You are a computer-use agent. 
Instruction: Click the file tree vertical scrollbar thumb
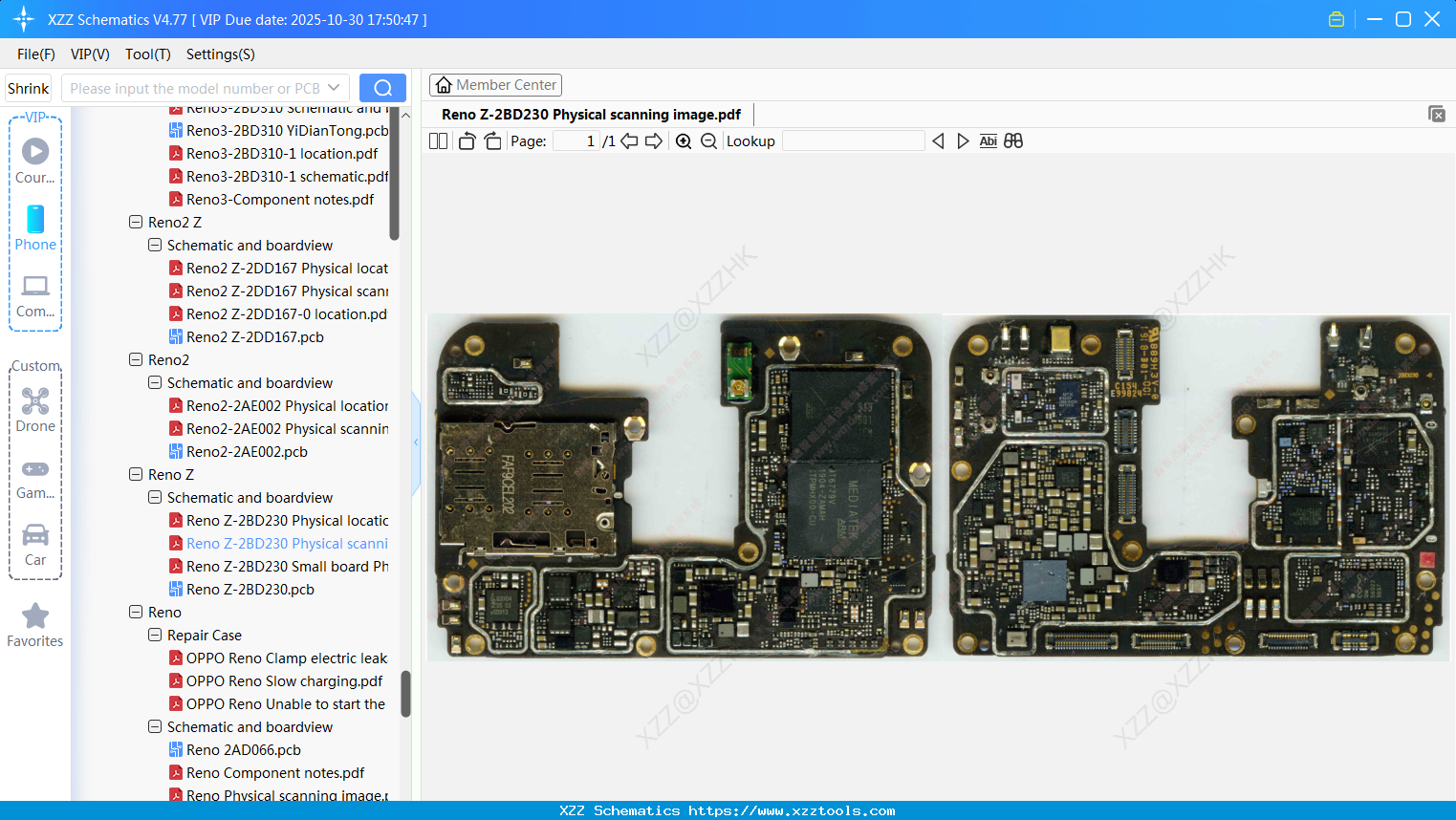coord(405,694)
